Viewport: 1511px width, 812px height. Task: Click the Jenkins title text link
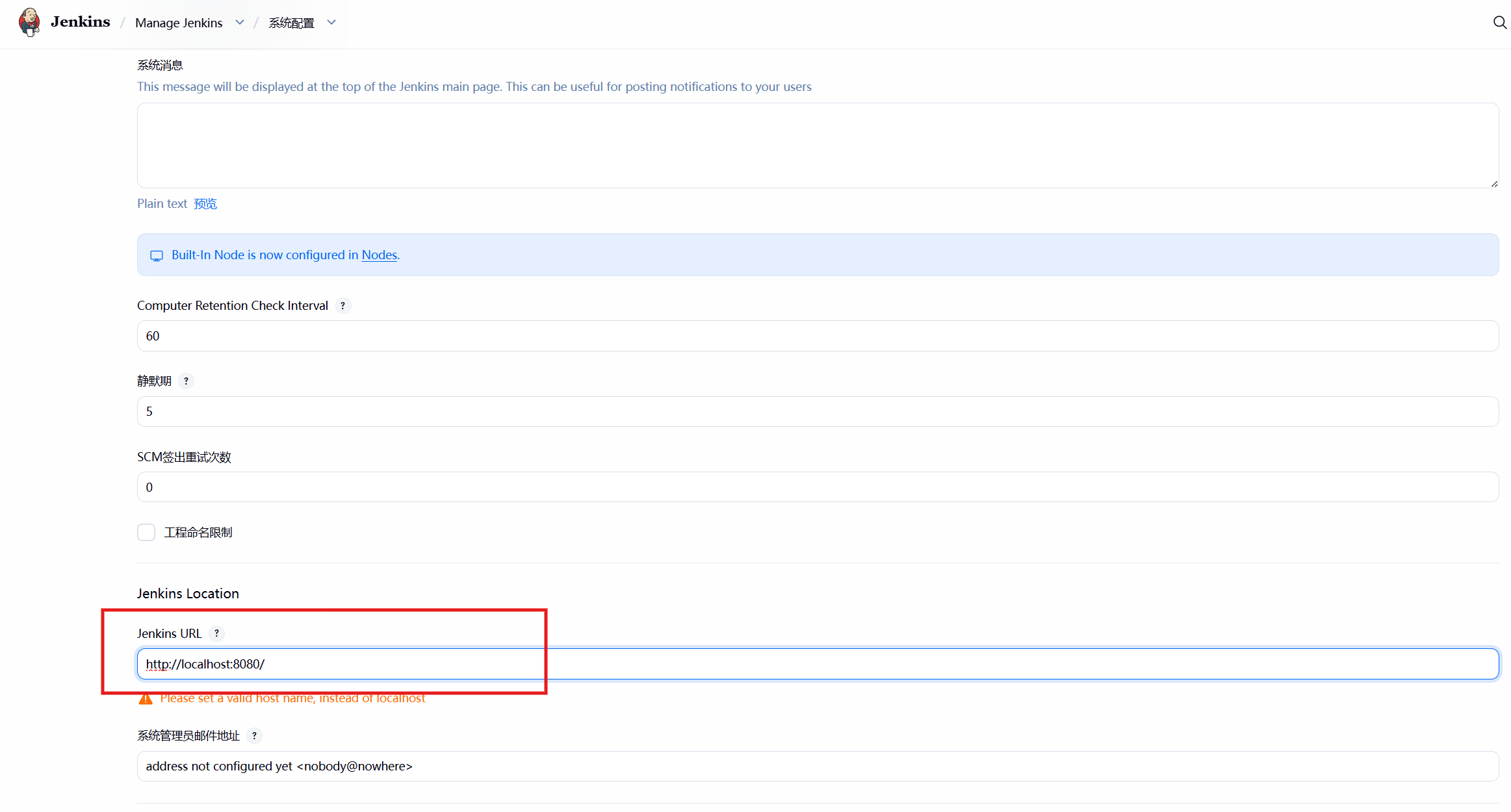(x=81, y=22)
